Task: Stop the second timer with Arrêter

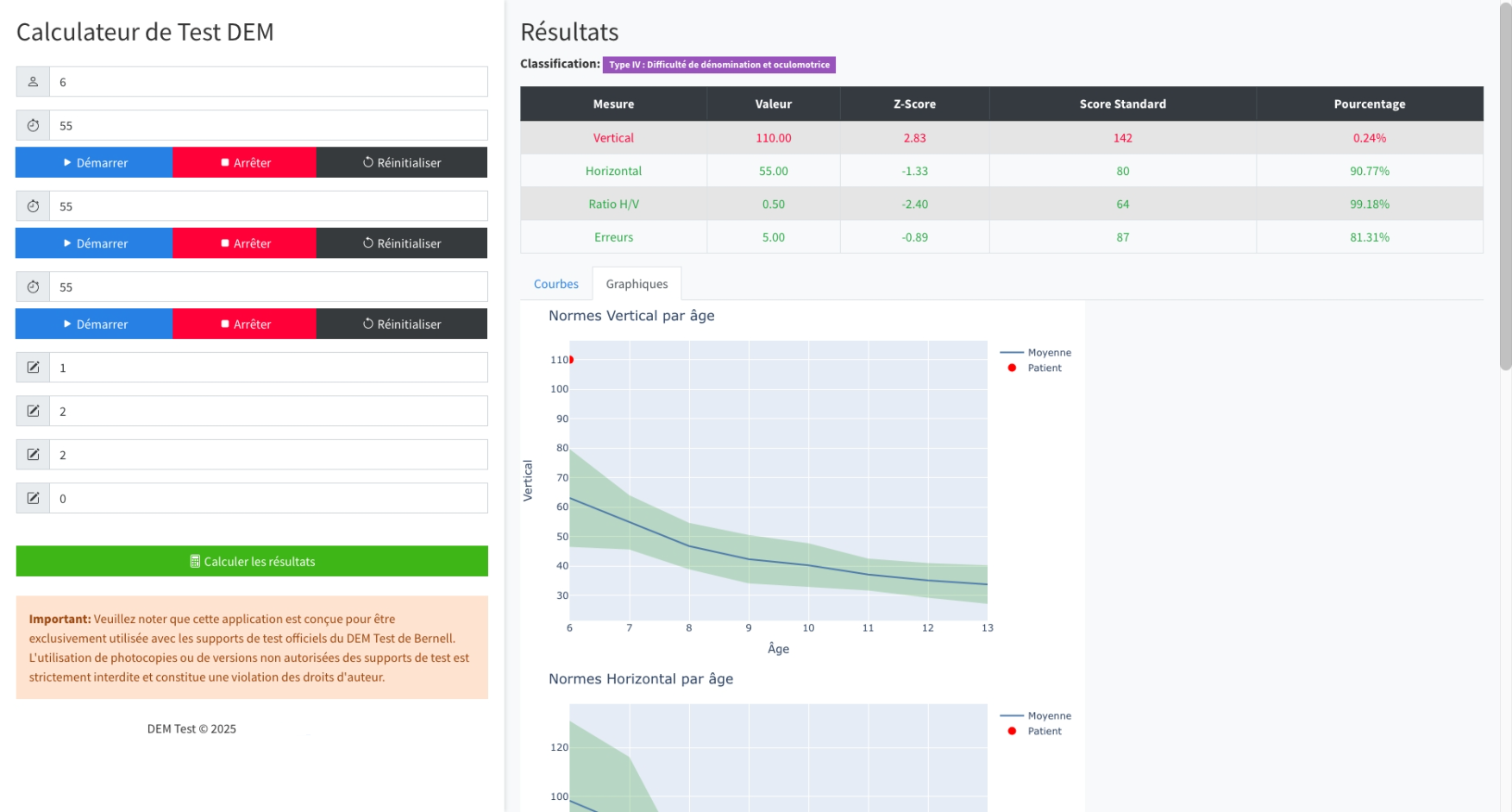Action: (x=244, y=243)
